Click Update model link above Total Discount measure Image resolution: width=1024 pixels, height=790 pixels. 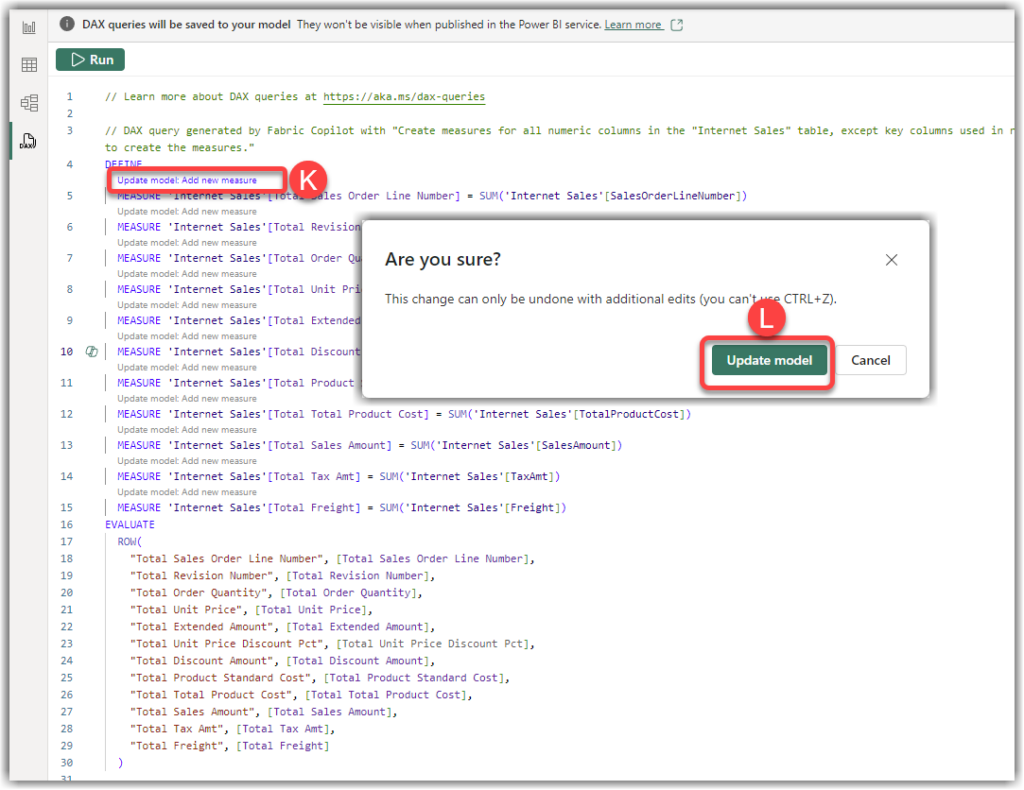(x=187, y=336)
